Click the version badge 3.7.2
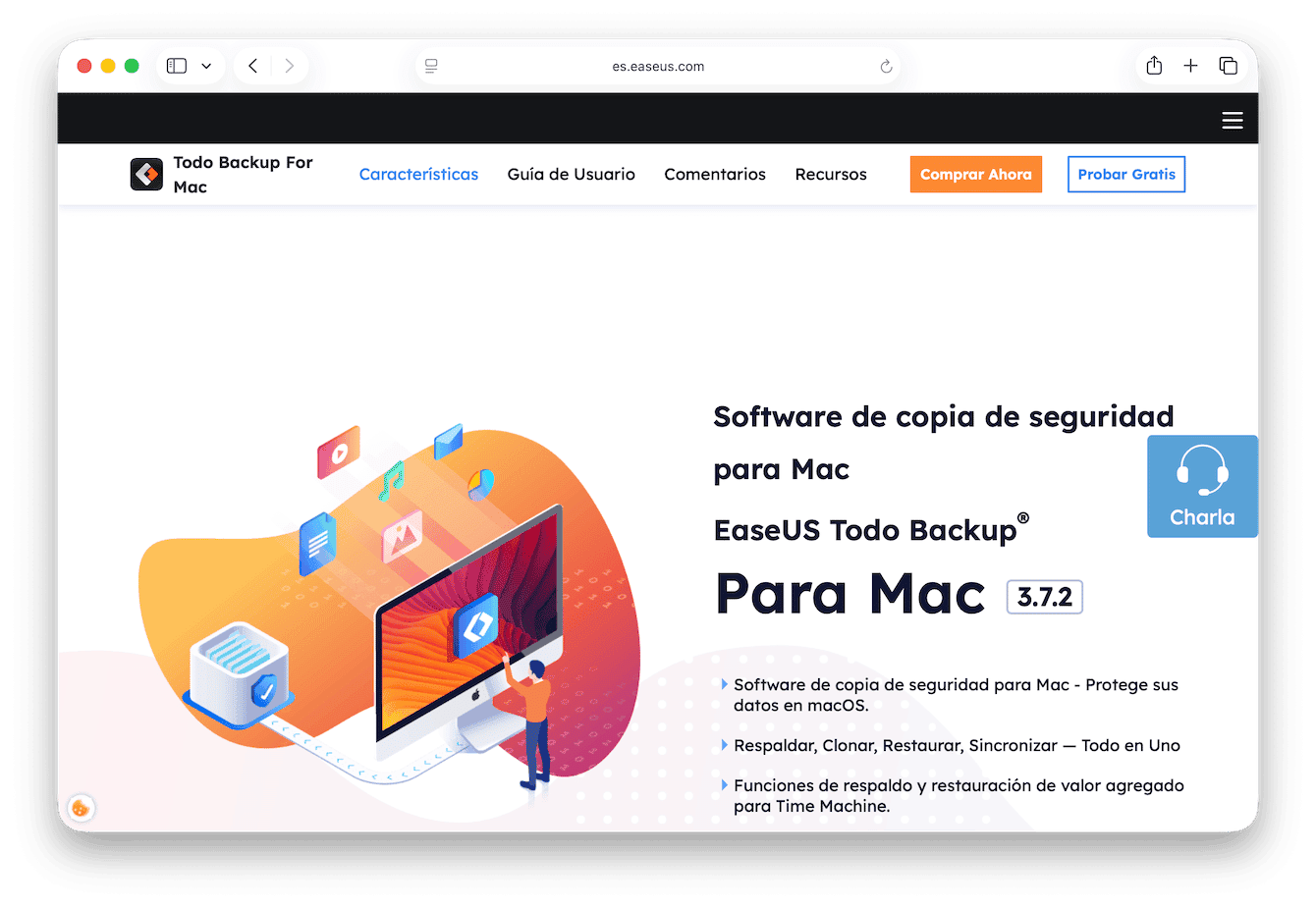This screenshot has height=908, width=1316. tap(1044, 597)
